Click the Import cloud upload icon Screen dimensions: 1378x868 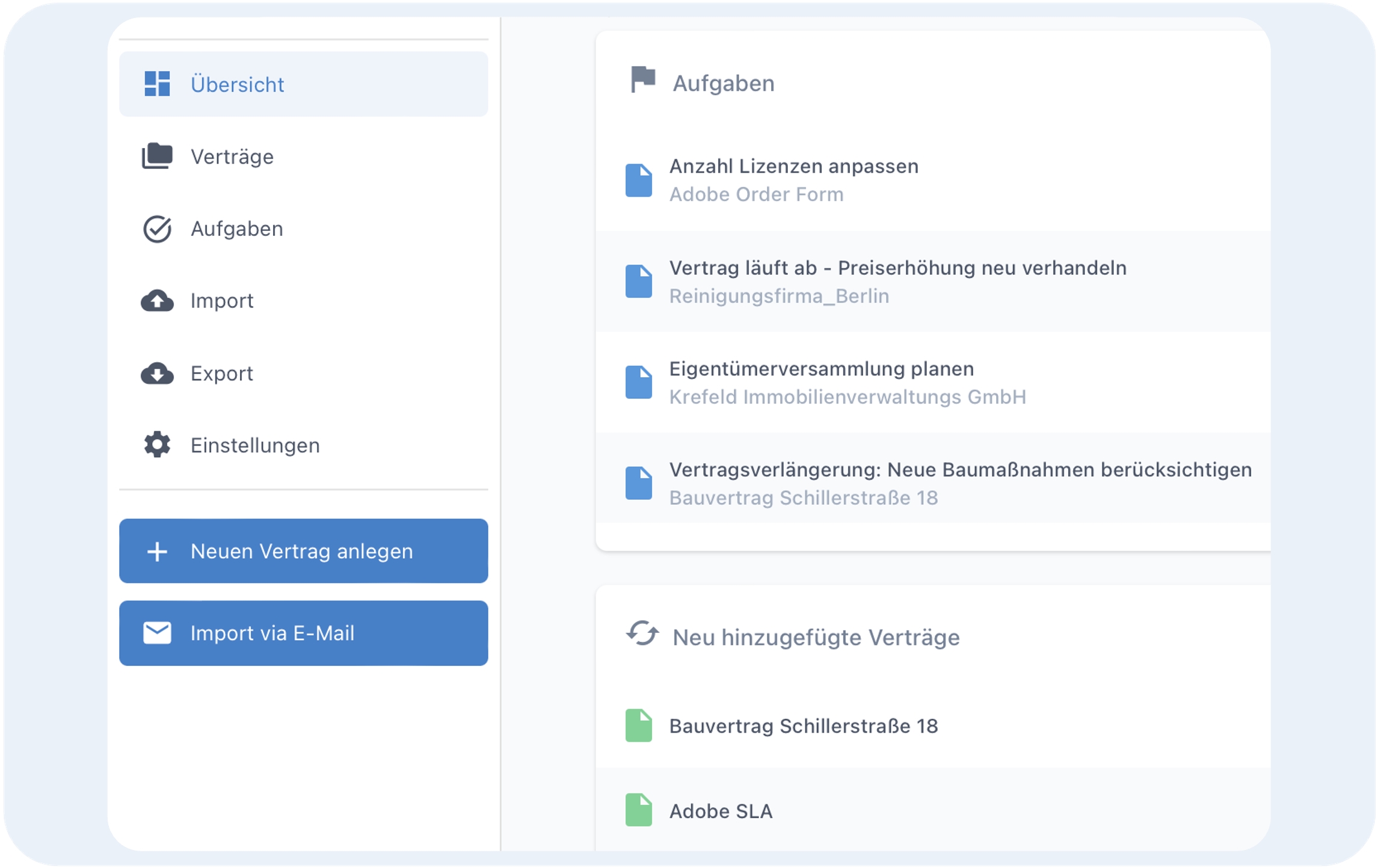pyautogui.click(x=157, y=301)
